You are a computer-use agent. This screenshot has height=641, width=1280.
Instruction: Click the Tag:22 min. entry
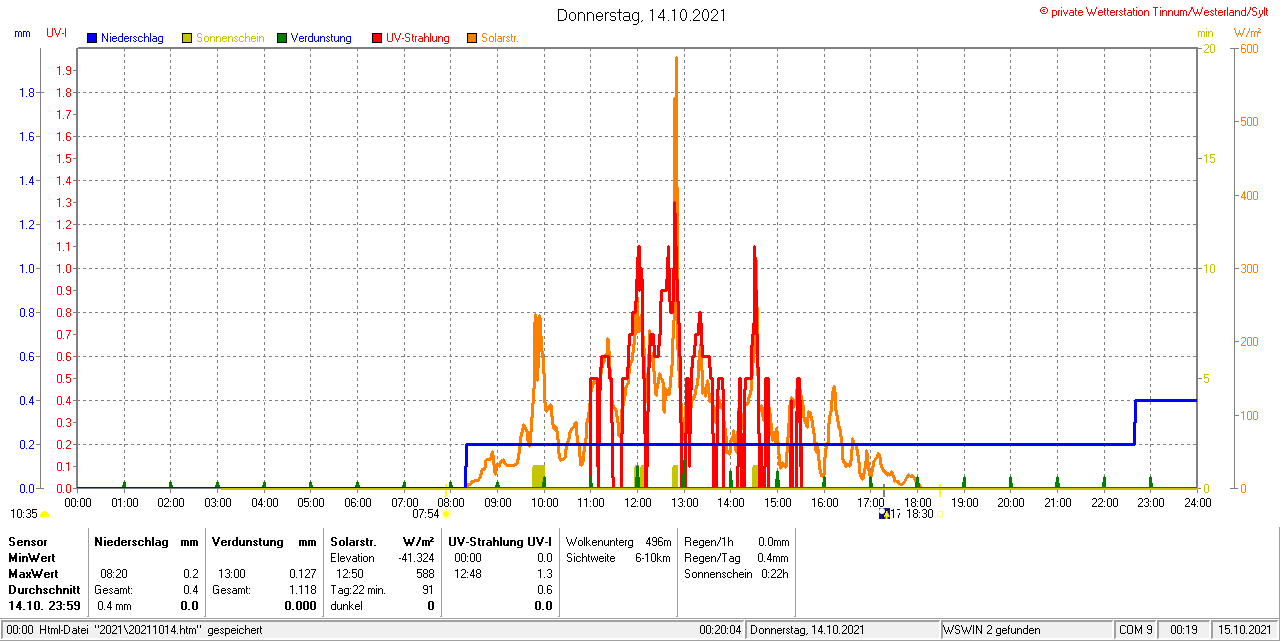click(x=358, y=590)
